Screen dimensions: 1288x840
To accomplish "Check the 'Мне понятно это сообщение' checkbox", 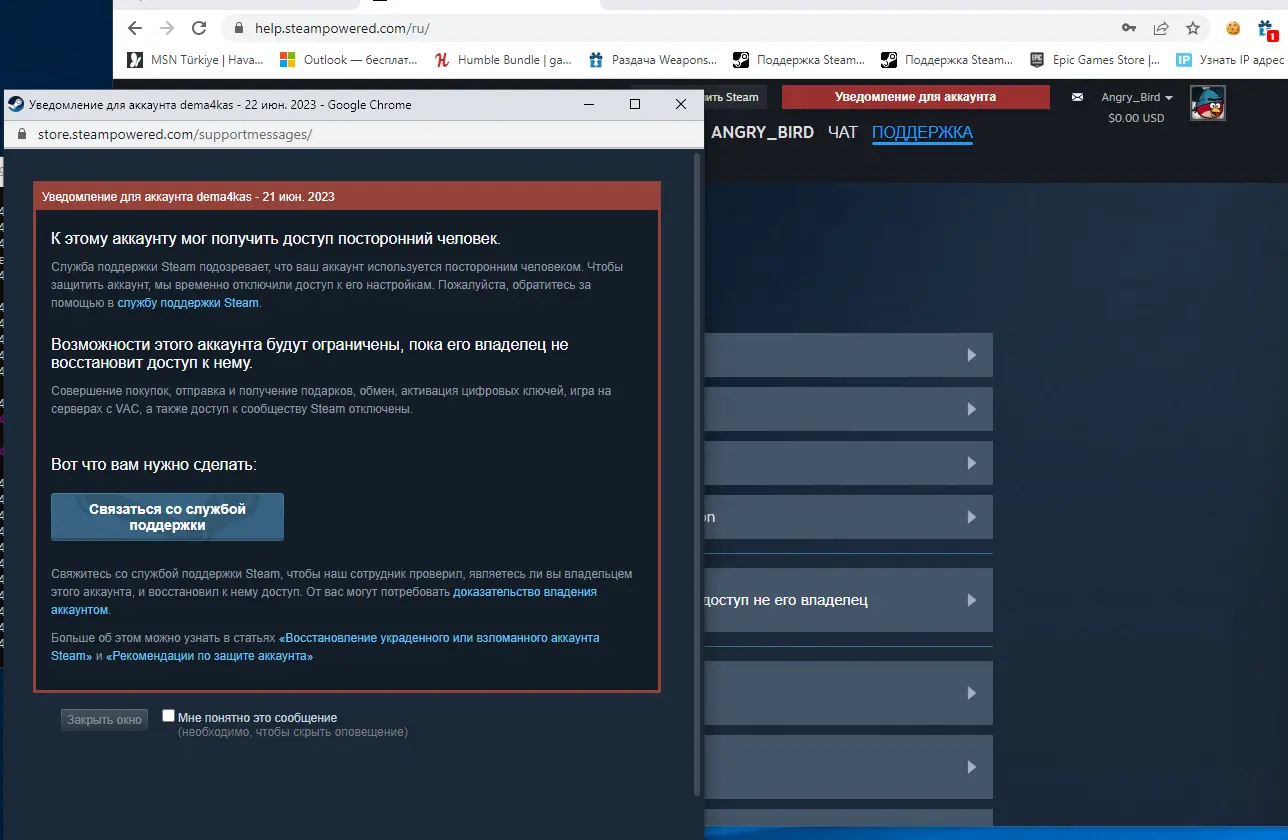I will [169, 716].
